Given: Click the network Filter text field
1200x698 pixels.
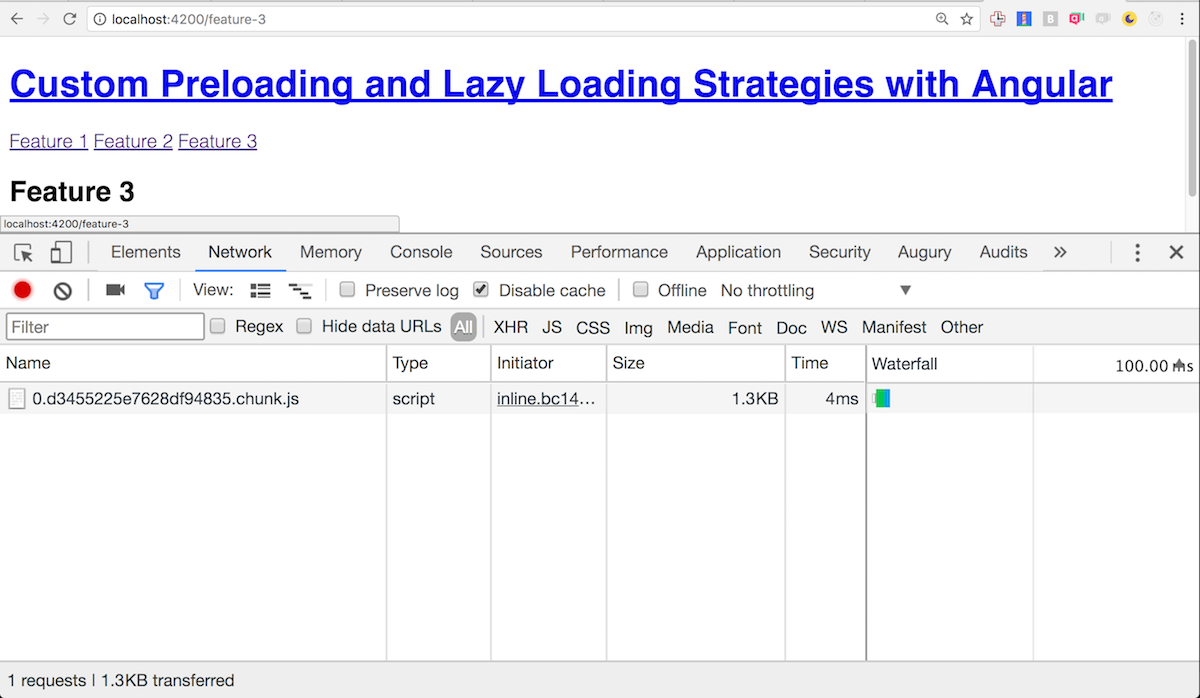Looking at the screenshot, I should point(105,326).
